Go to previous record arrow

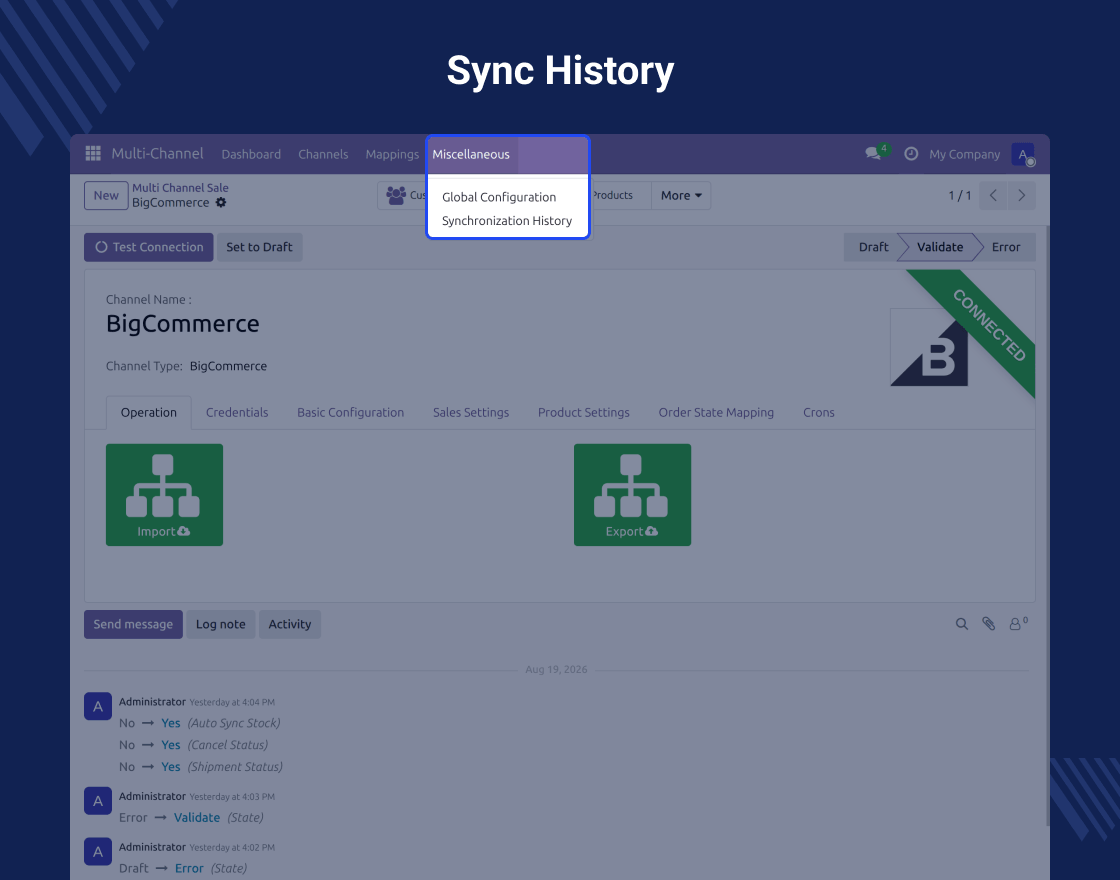pos(993,195)
